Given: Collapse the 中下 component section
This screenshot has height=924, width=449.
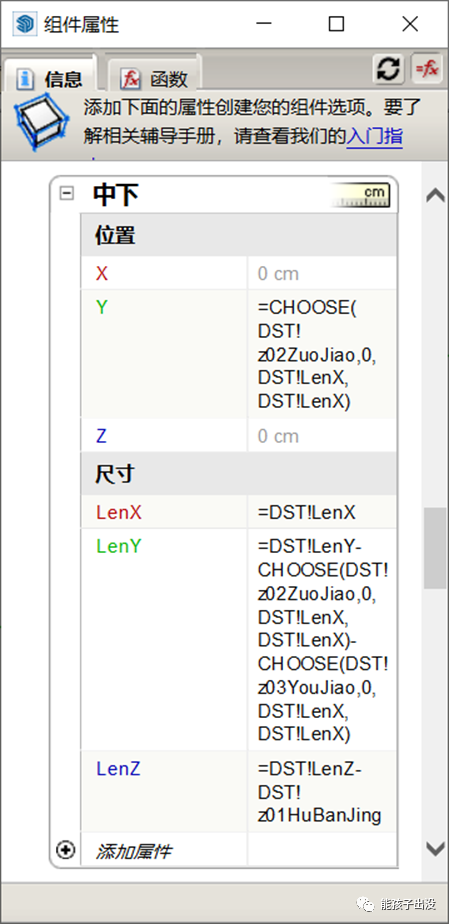Looking at the screenshot, I should pyautogui.click(x=67, y=193).
